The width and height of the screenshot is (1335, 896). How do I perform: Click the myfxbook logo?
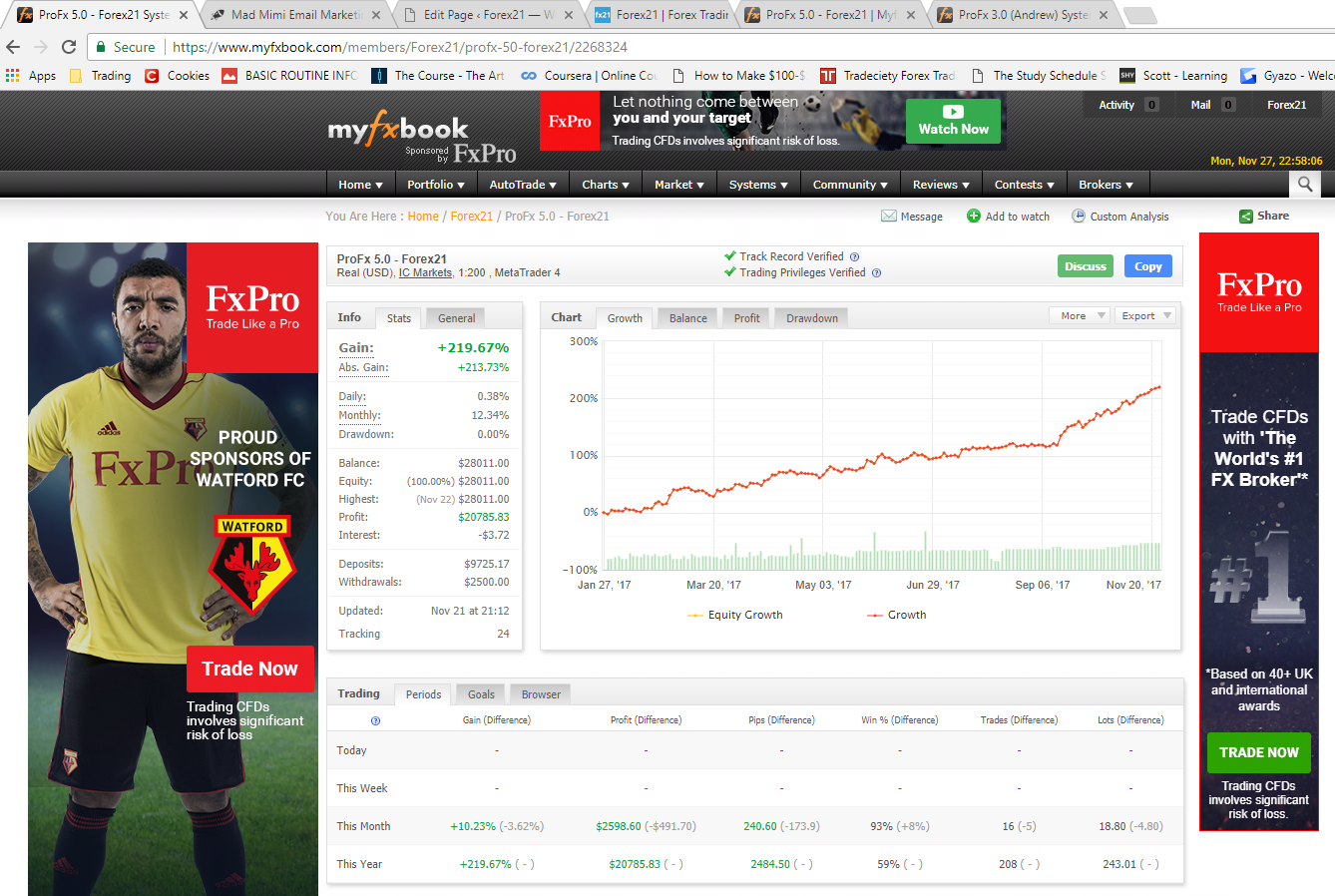[x=398, y=131]
